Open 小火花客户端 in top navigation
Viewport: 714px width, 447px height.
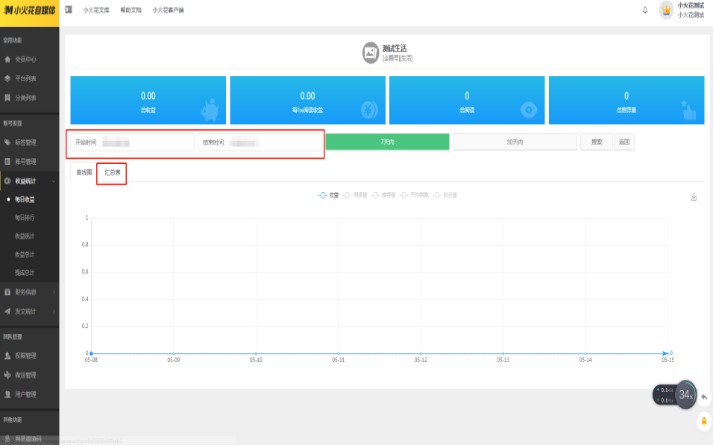tap(168, 10)
